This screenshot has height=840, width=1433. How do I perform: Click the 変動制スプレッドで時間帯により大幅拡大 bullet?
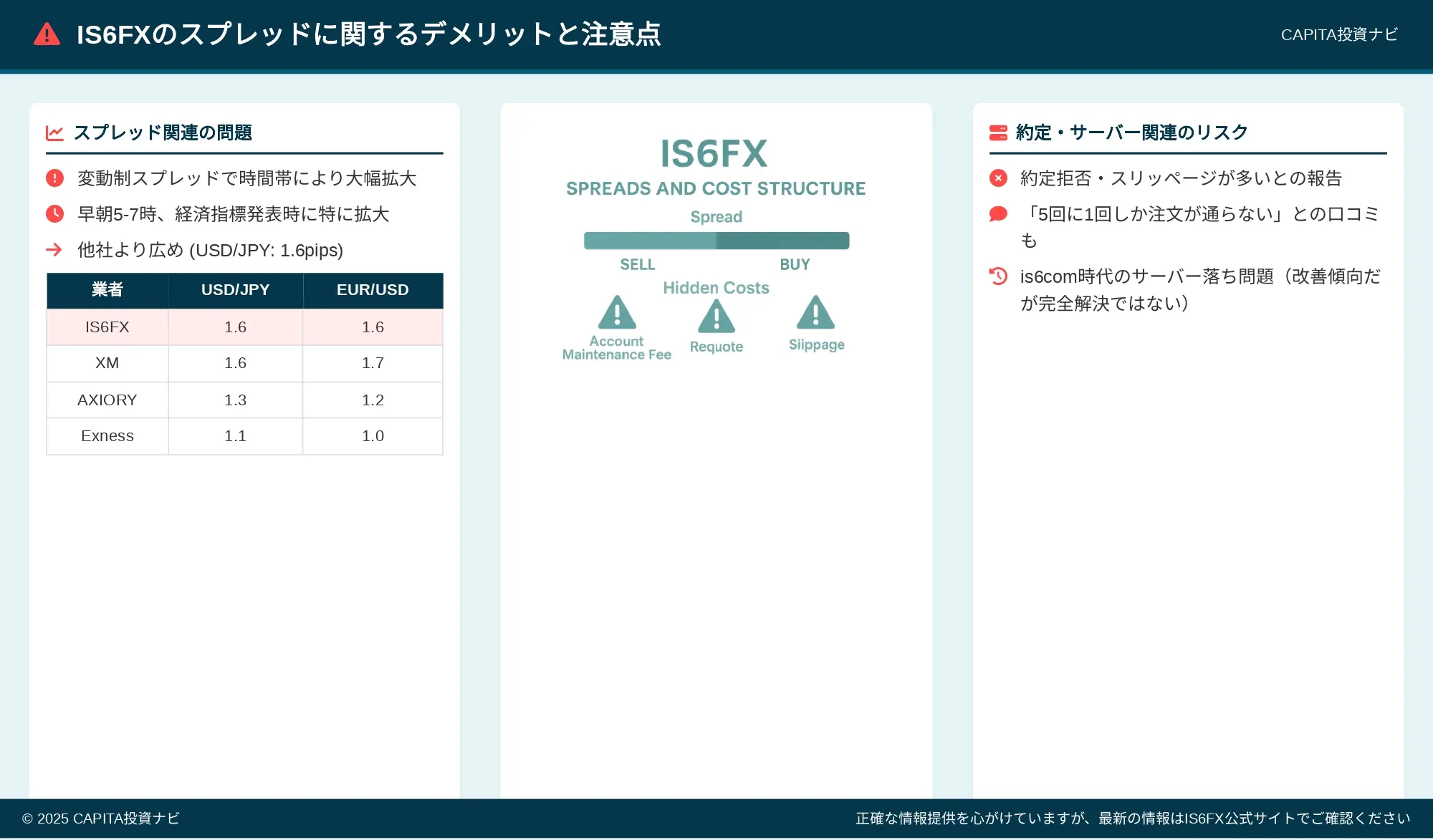[x=246, y=178]
